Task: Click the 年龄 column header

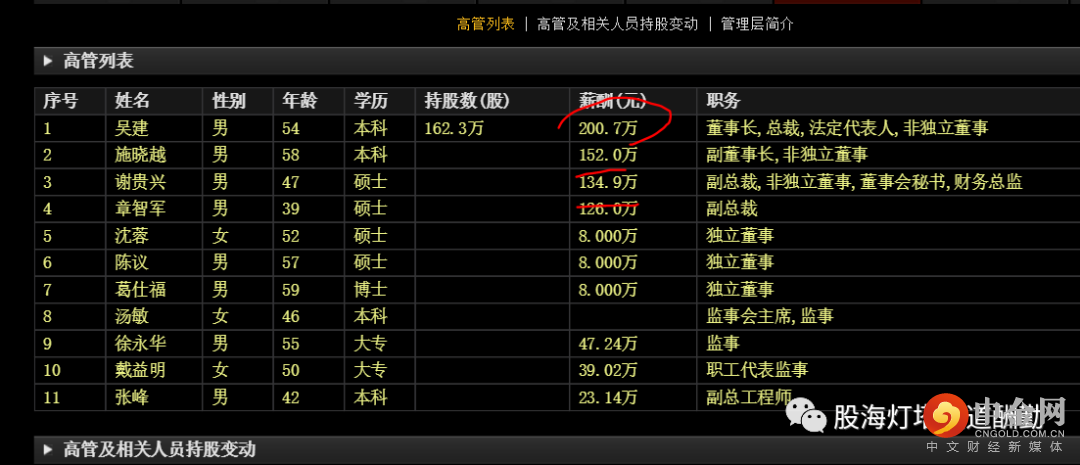Action: point(300,101)
